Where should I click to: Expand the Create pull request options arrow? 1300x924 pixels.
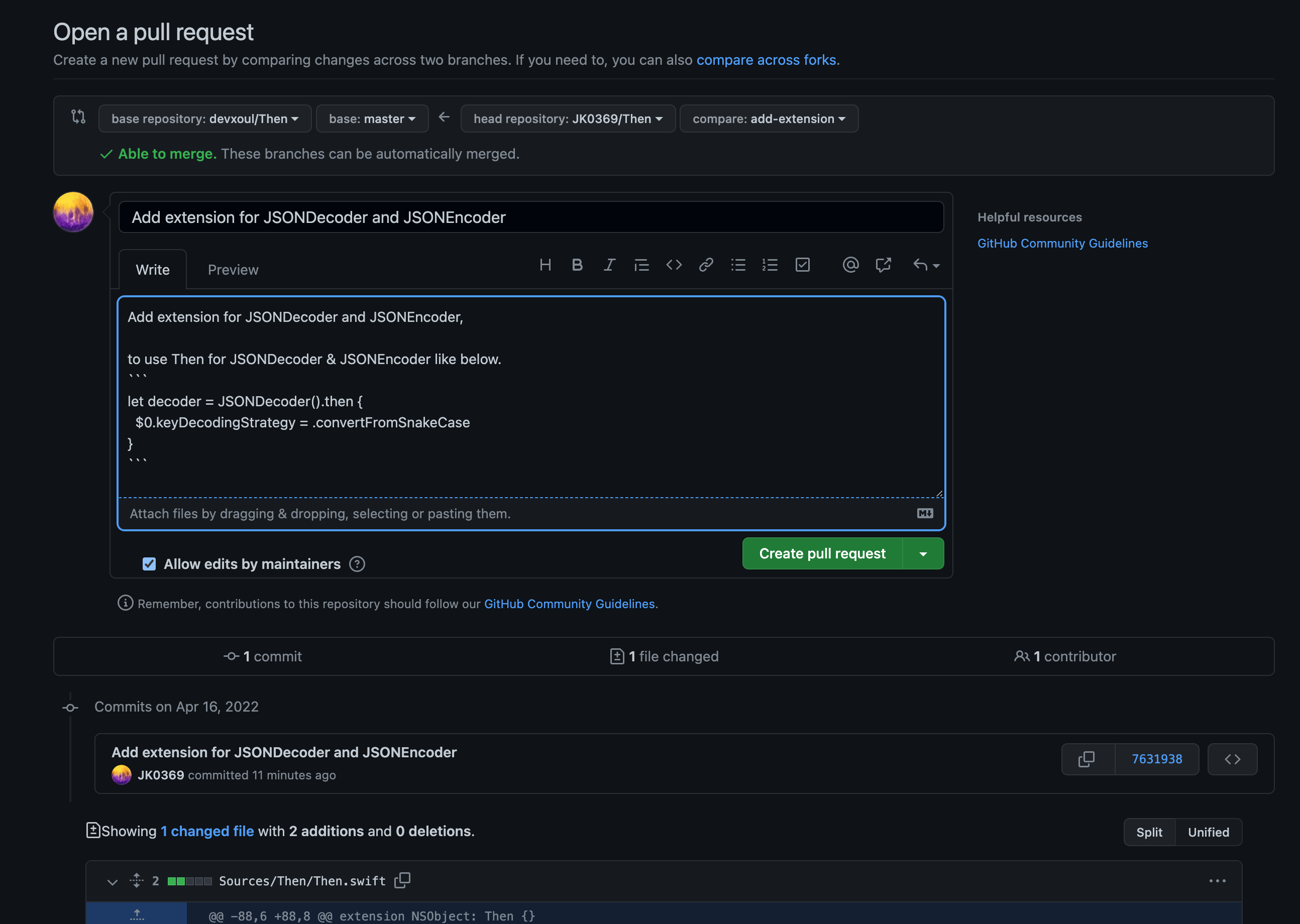click(923, 553)
